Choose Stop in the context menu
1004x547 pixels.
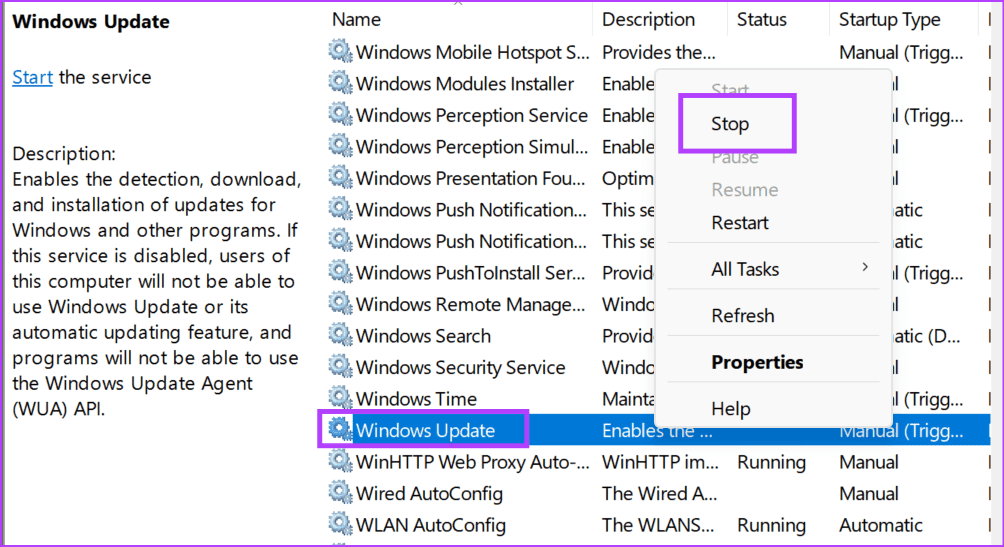730,124
